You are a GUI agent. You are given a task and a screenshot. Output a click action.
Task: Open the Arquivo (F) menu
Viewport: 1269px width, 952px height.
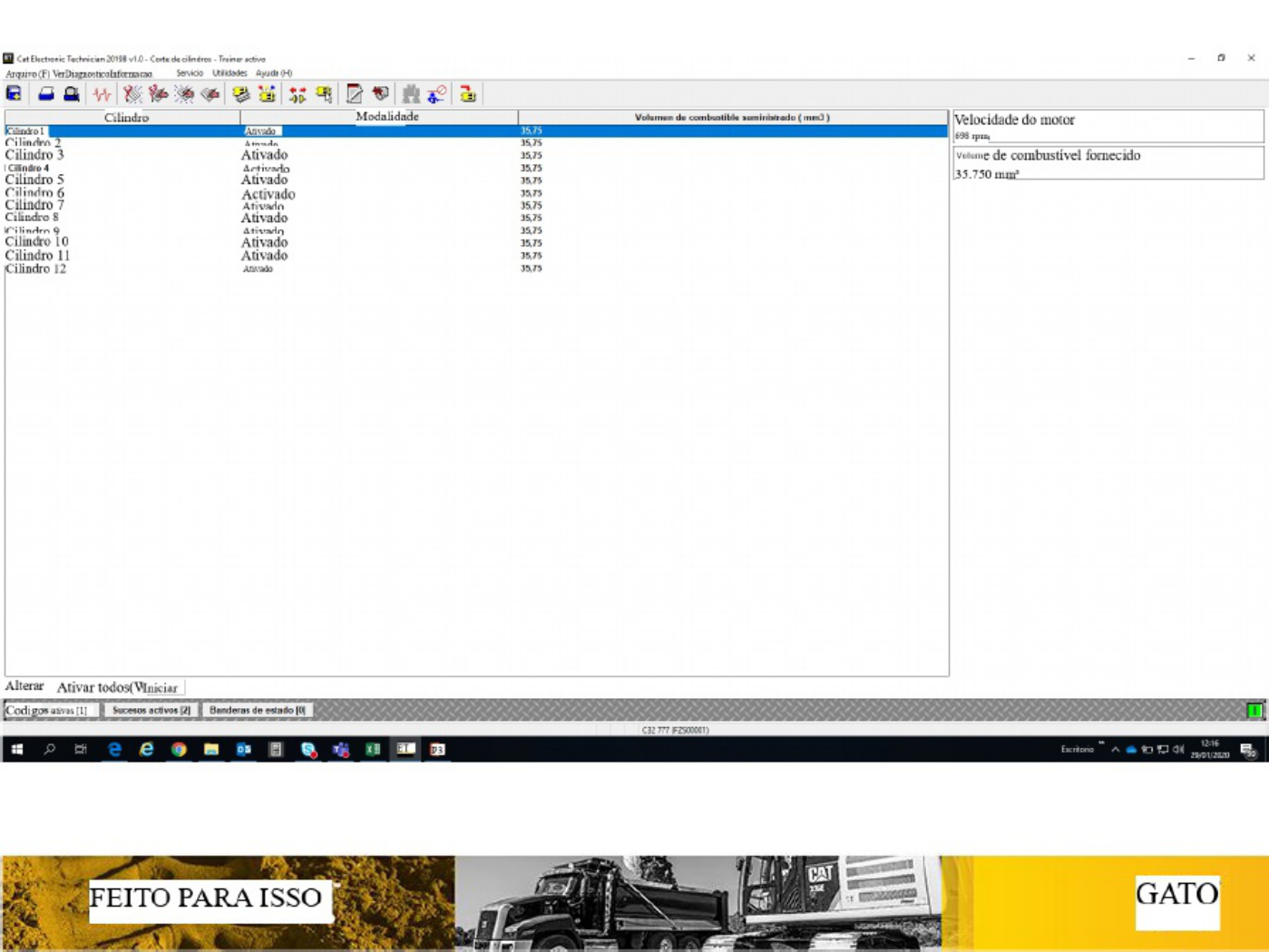click(x=27, y=73)
